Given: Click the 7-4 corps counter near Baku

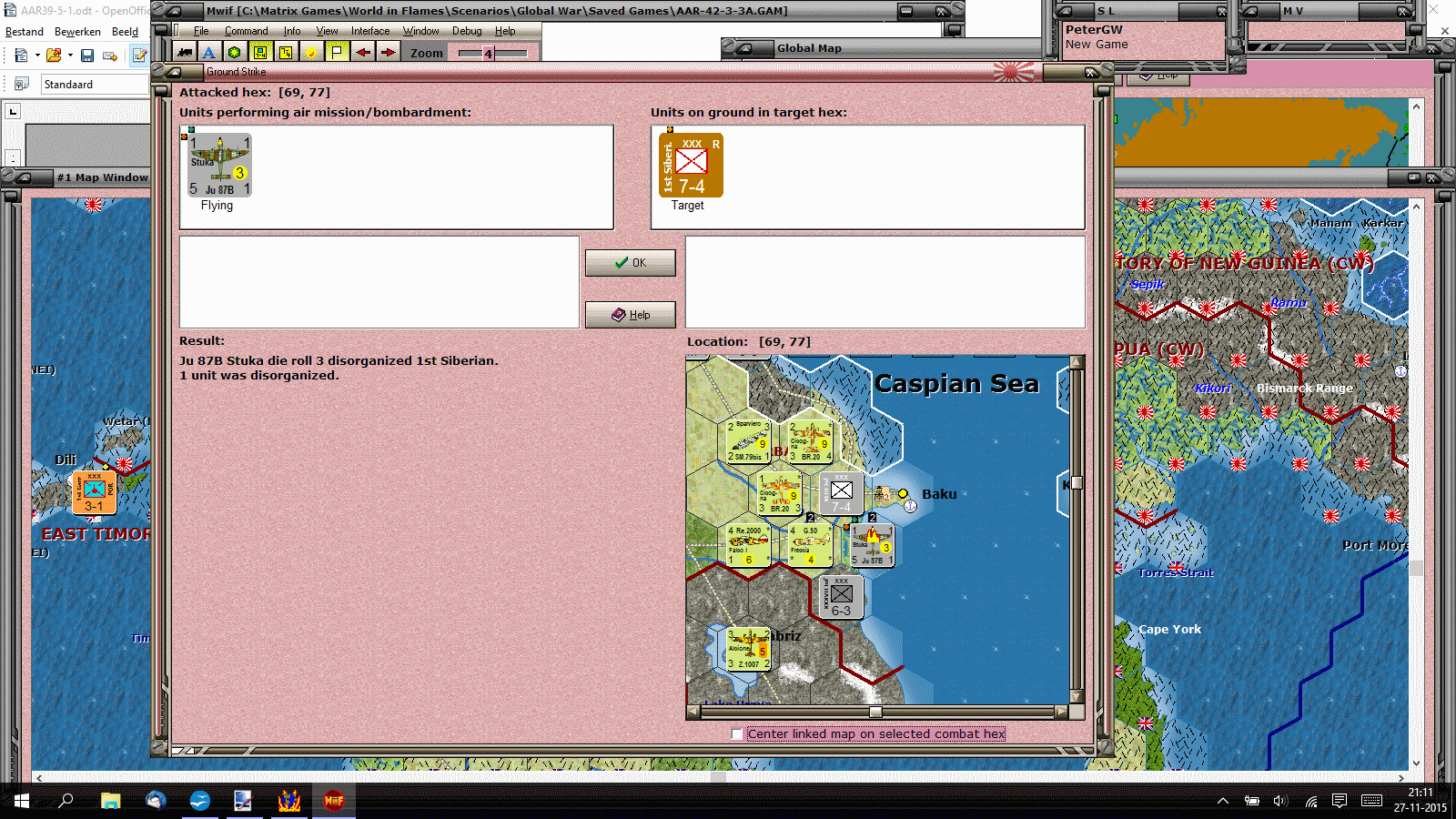Looking at the screenshot, I should [x=841, y=492].
